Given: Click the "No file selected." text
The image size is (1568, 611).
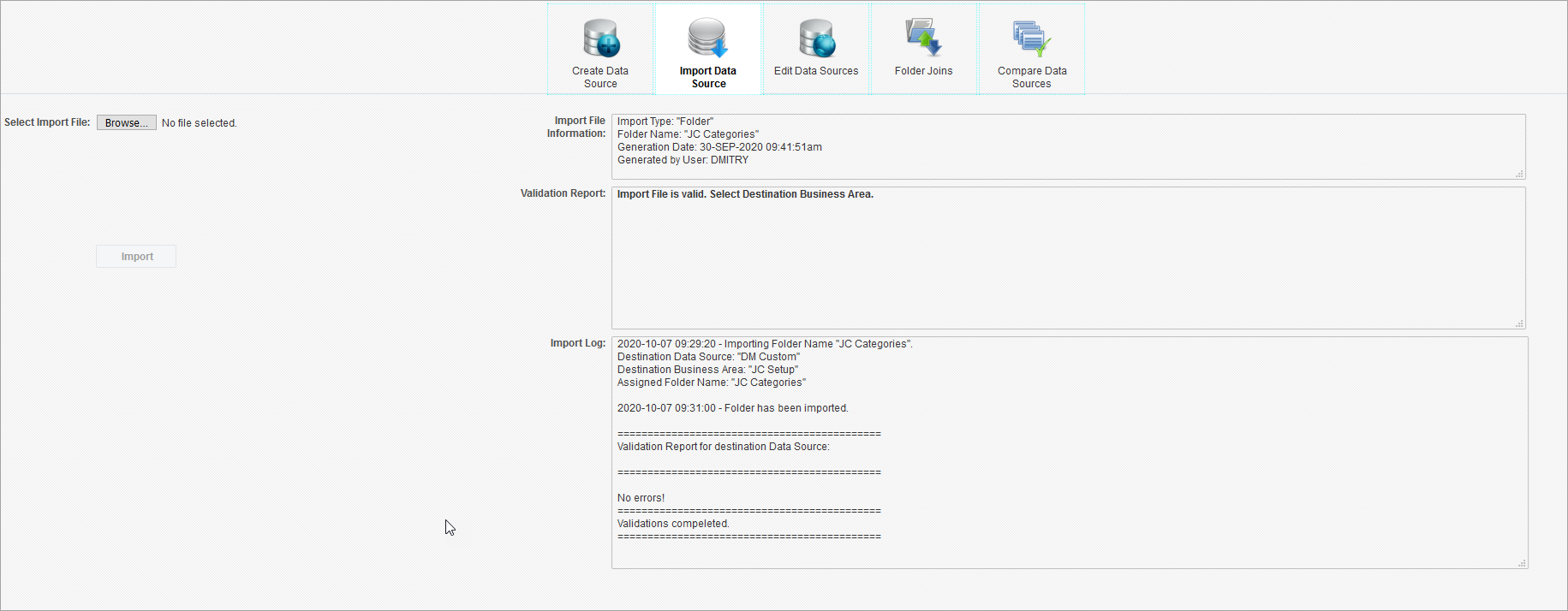Looking at the screenshot, I should (199, 123).
